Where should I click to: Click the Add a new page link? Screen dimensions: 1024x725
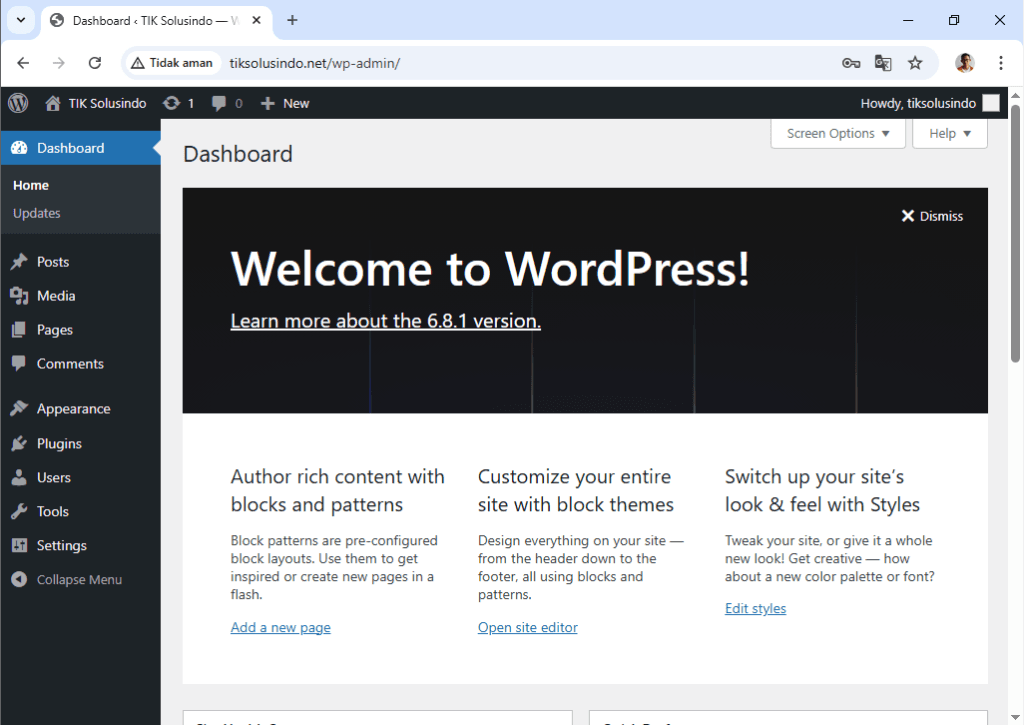tap(280, 628)
